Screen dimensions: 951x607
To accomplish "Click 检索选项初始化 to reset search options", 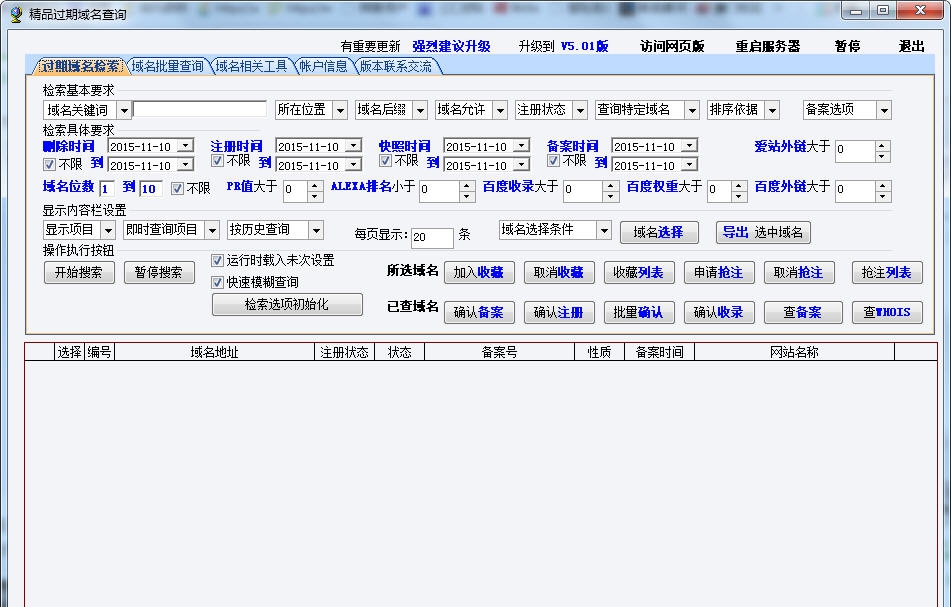I will point(287,304).
